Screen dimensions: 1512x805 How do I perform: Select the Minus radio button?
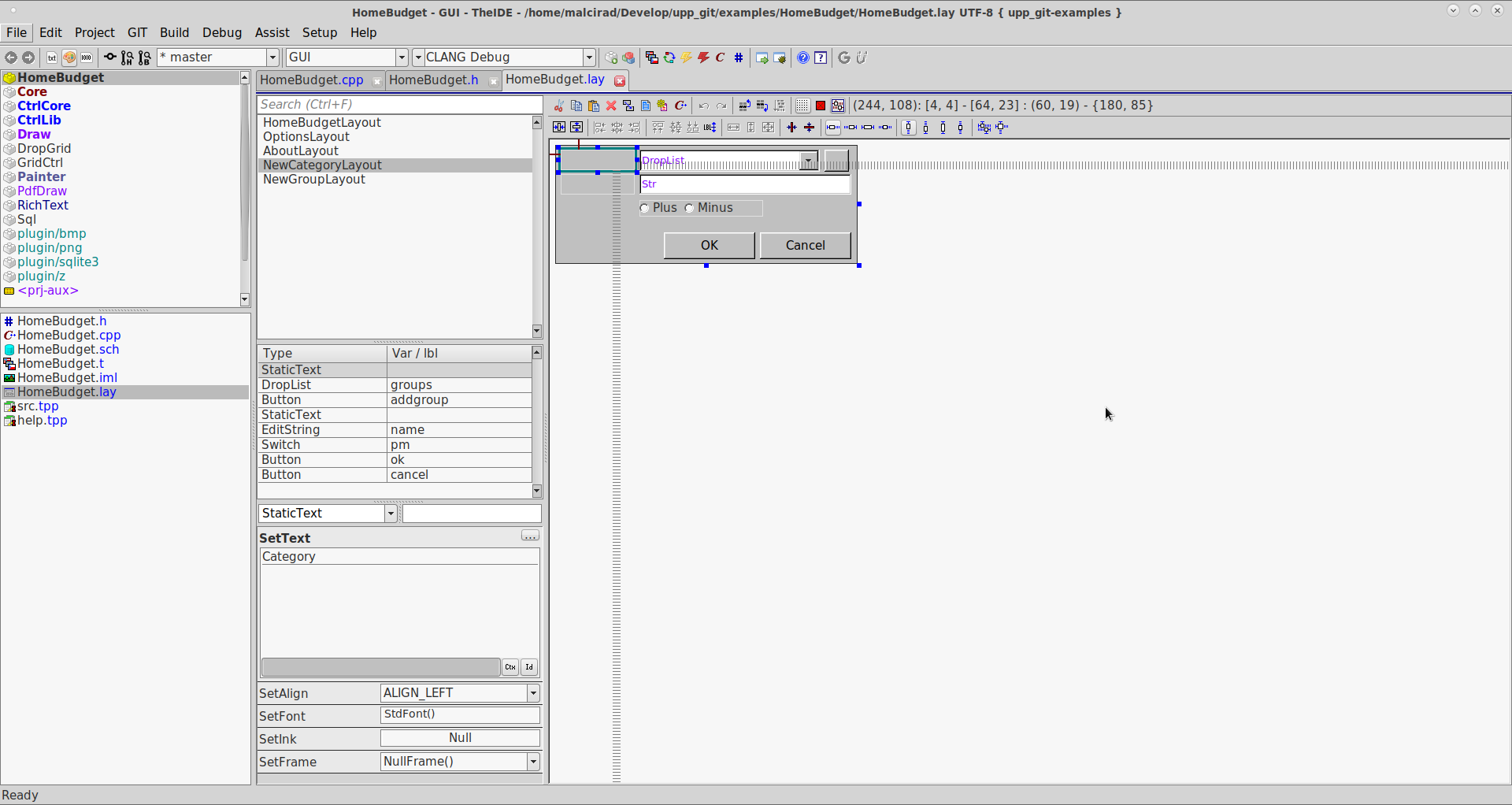pos(690,209)
